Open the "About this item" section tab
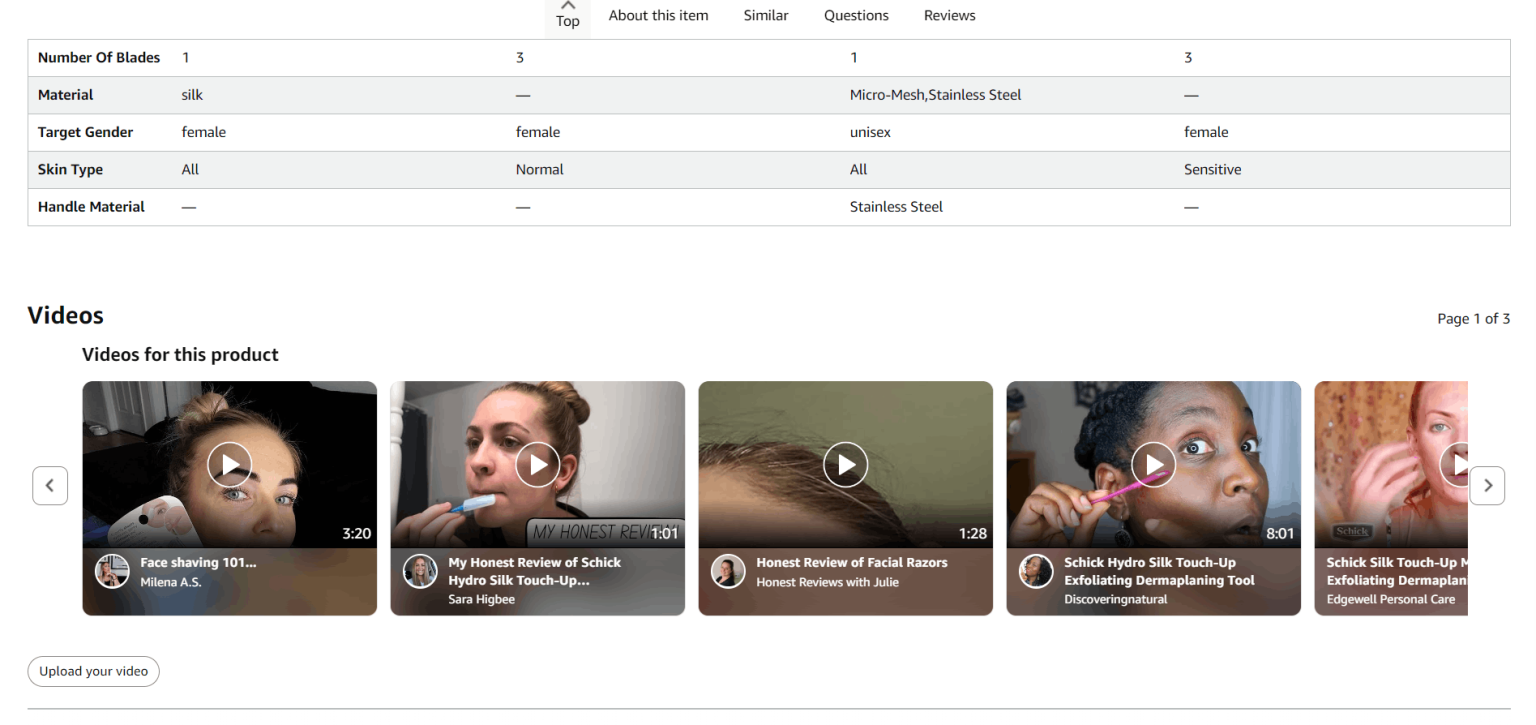Viewport: 1536px width, 725px height. (658, 15)
